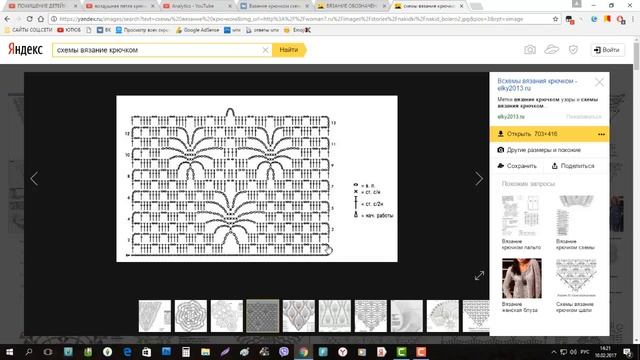The image size is (640, 360).
Task: Switch to Chrome in the taskbar
Action: coord(303,352)
